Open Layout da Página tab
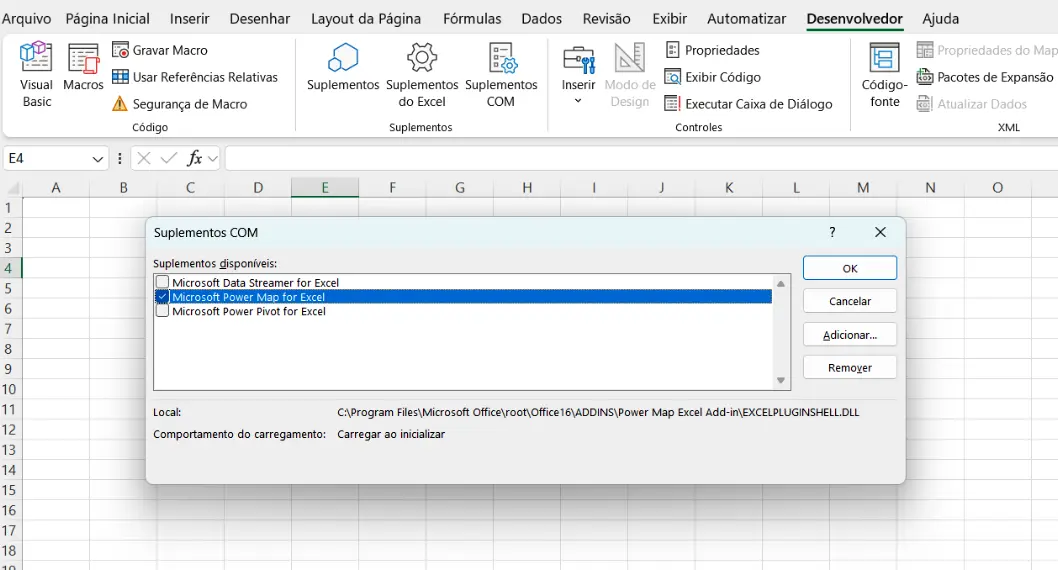The width and height of the screenshot is (1058, 570). (366, 19)
